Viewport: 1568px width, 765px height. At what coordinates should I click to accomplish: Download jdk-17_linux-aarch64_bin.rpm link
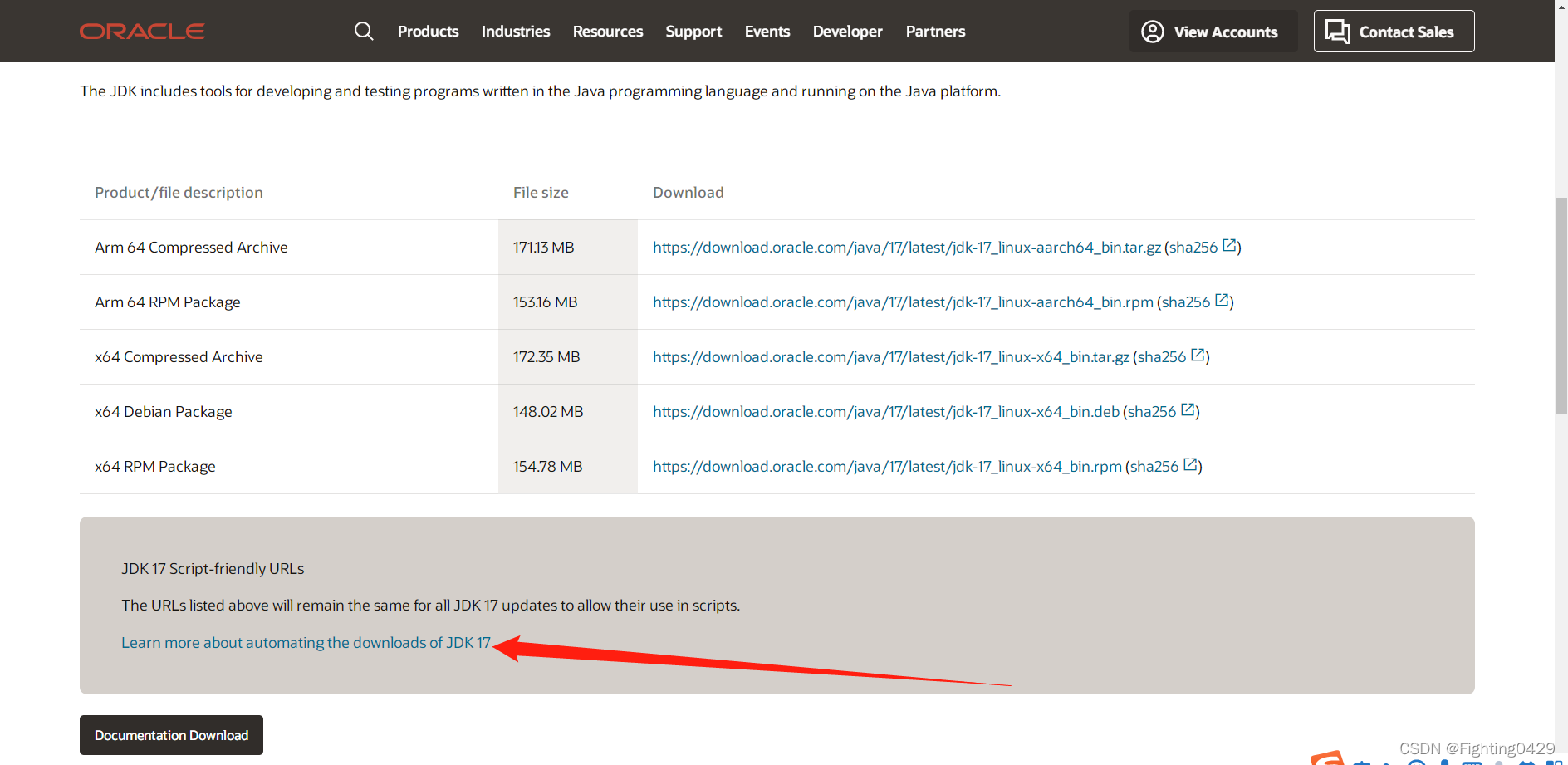click(903, 302)
